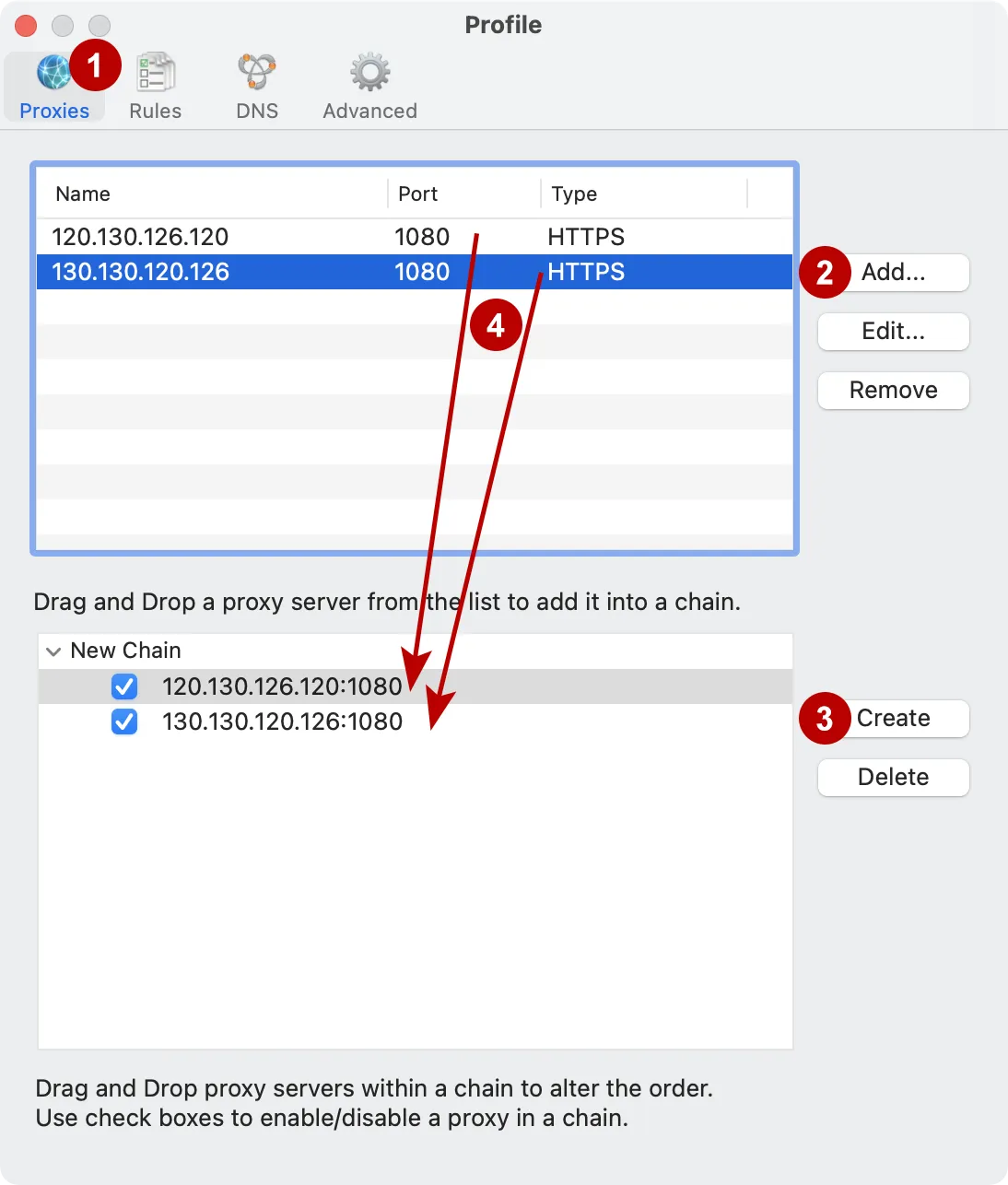The image size is (1008, 1185).
Task: Switch to the Rules tab
Action: [x=154, y=88]
